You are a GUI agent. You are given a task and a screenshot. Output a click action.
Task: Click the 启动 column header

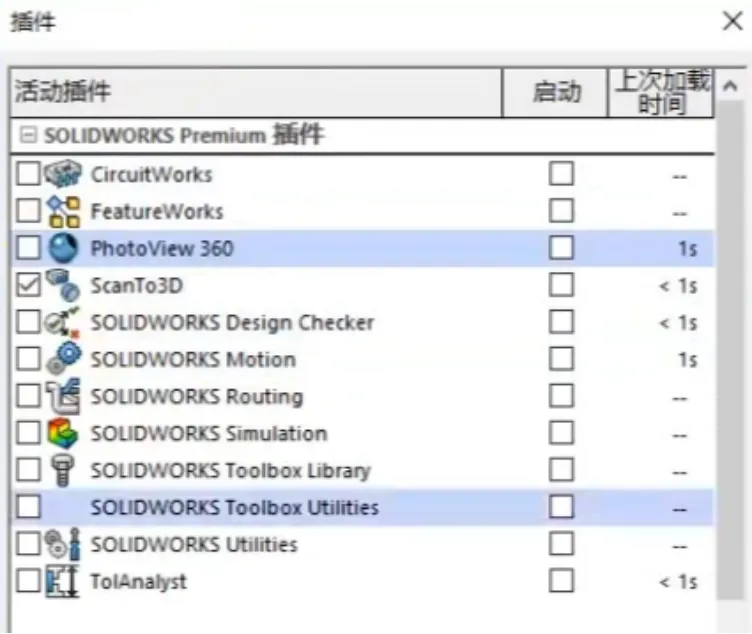[555, 93]
